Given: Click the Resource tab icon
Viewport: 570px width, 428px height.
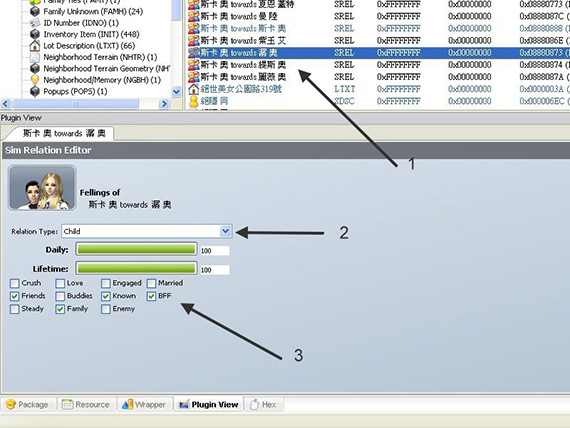Looking at the screenshot, I should [68, 404].
